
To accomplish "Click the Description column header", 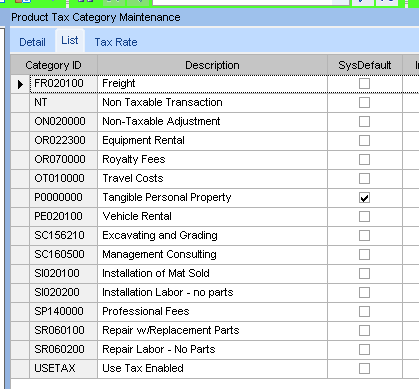I will 212,65.
